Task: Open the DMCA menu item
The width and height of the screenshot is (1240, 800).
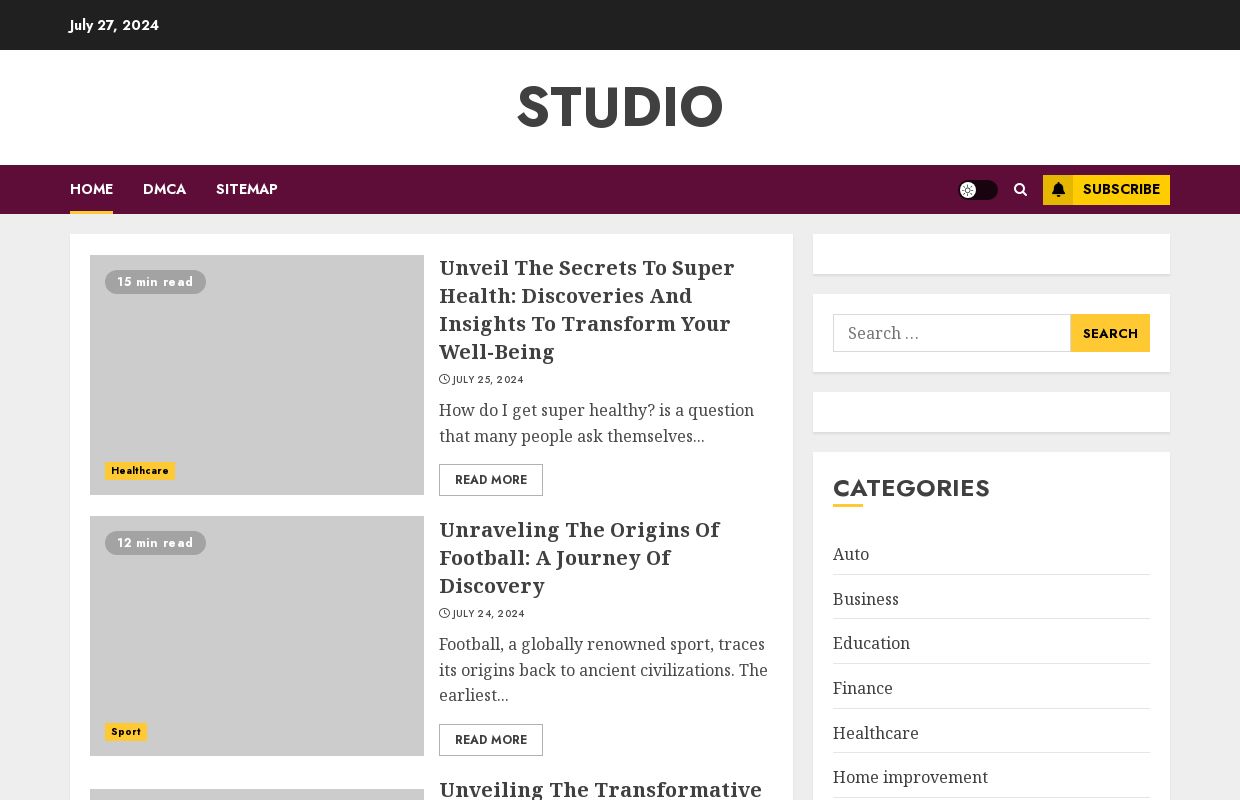Action: point(164,189)
